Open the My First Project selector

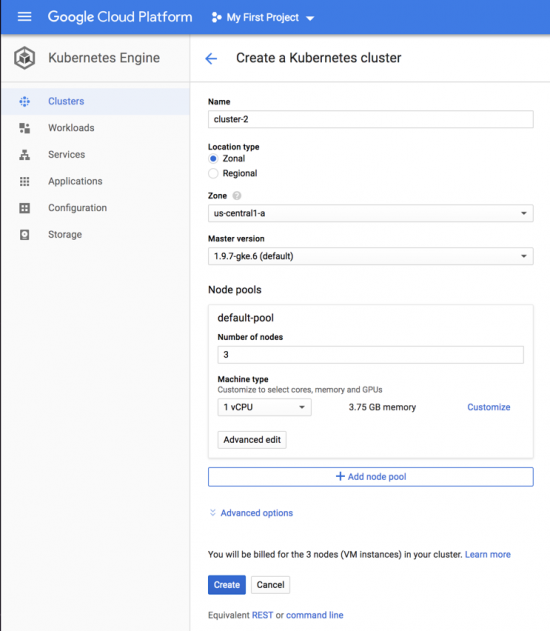tap(263, 17)
